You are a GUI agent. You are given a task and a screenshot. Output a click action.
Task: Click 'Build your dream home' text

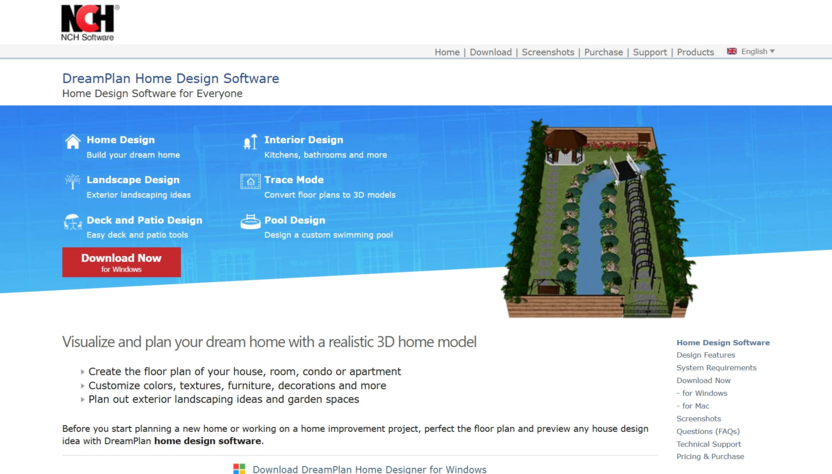[133, 155]
